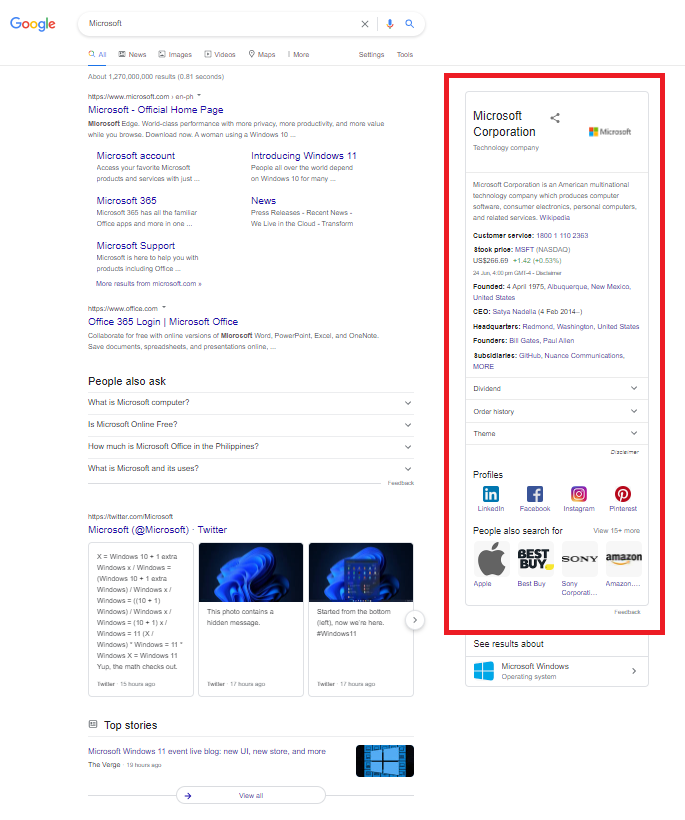This screenshot has height=820, width=685.
Task: Select Best Buy logo thumbnail
Action: 535,559
